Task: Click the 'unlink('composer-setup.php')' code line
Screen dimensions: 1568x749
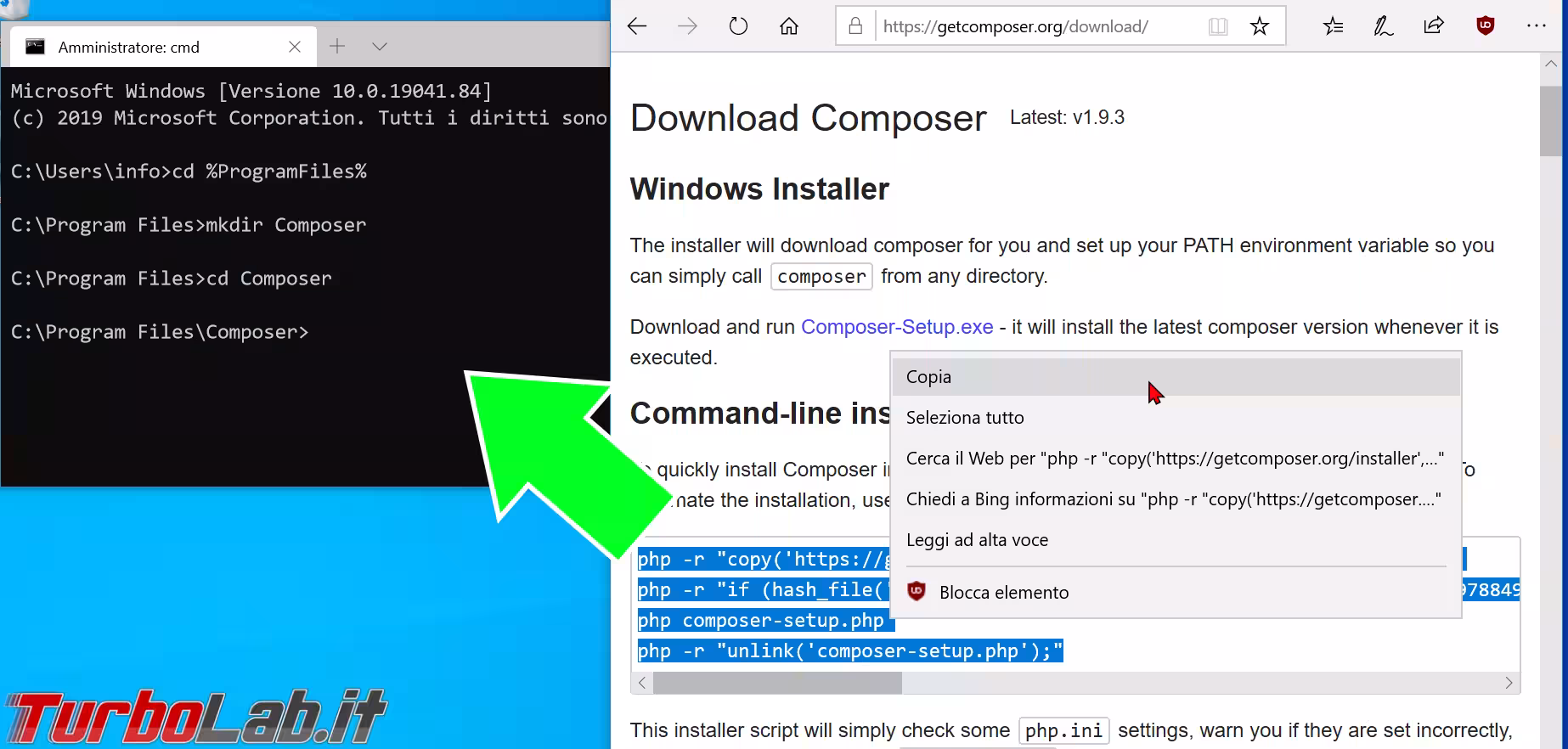Action: [x=850, y=651]
